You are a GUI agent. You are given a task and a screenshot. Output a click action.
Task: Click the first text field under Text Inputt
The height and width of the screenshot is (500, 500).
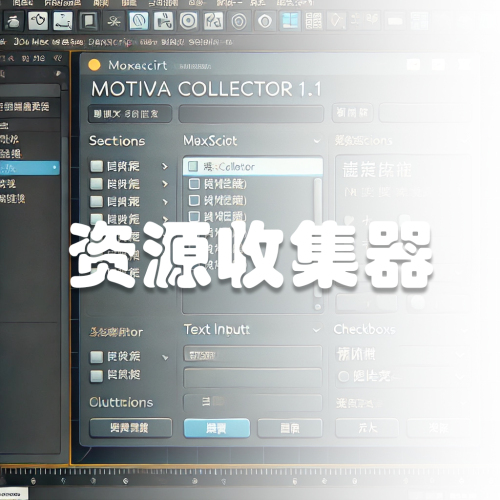pyautogui.click(x=252, y=354)
